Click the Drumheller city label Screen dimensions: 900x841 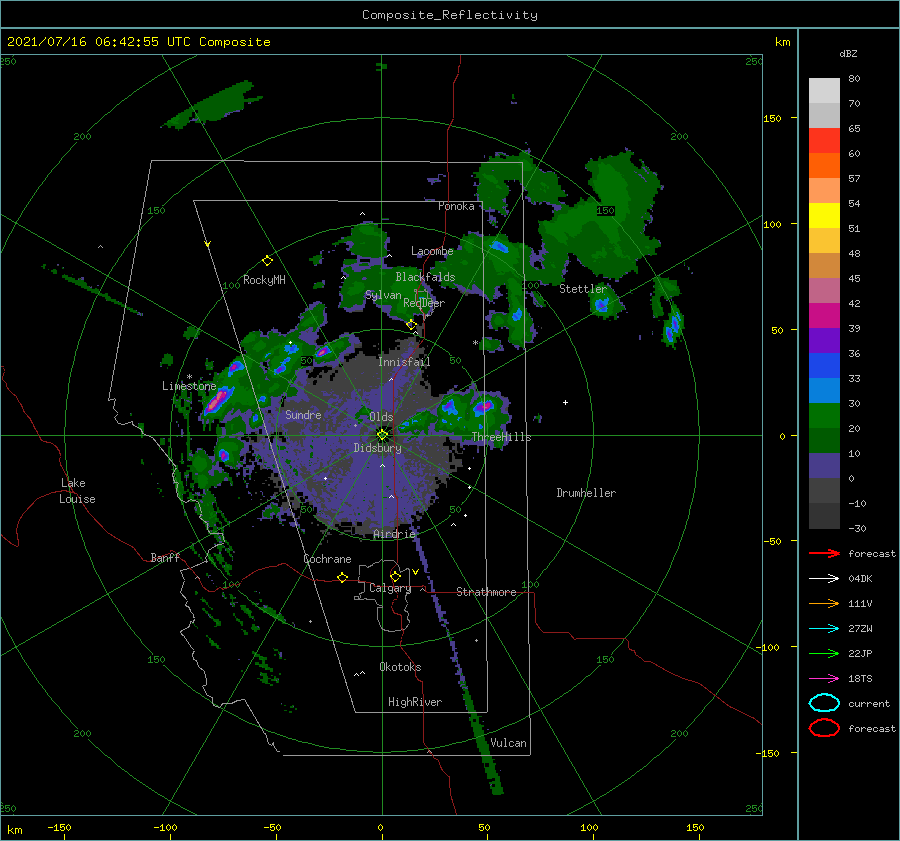click(586, 493)
